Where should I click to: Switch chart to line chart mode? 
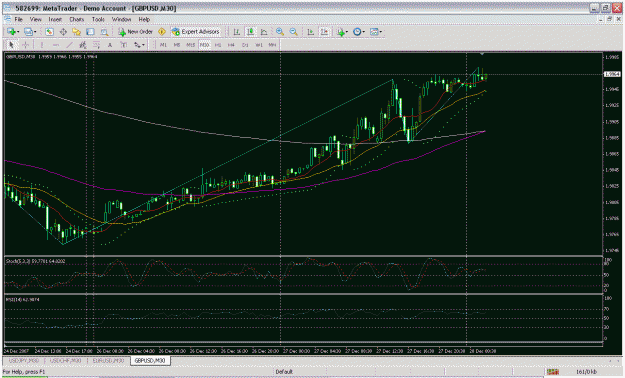(x=264, y=32)
